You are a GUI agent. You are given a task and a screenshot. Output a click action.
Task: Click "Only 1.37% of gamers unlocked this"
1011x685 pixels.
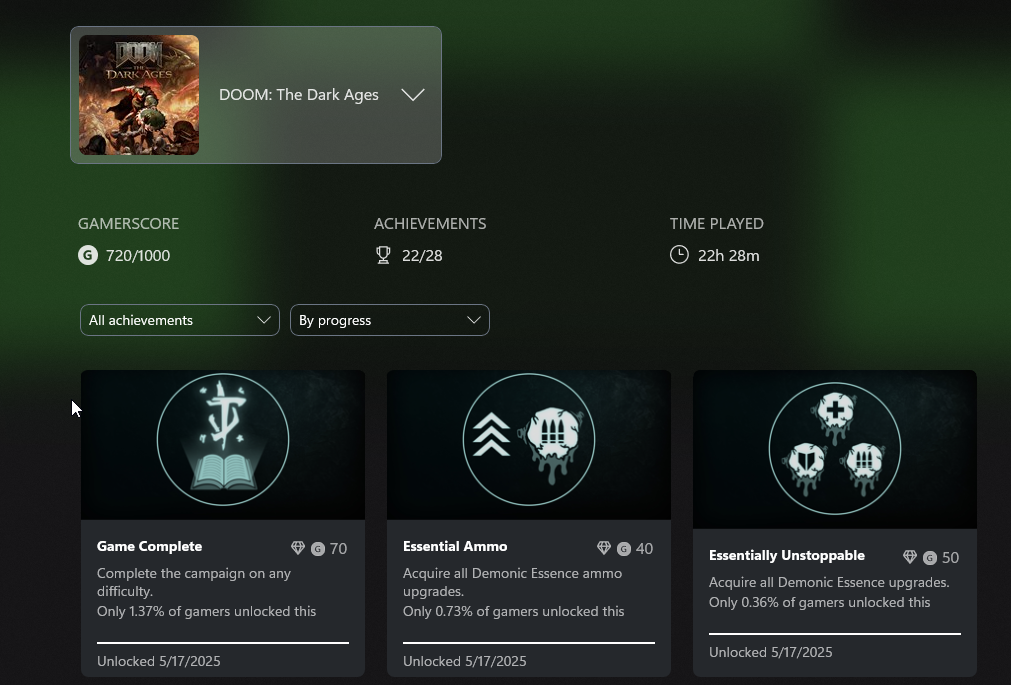[x=206, y=611]
